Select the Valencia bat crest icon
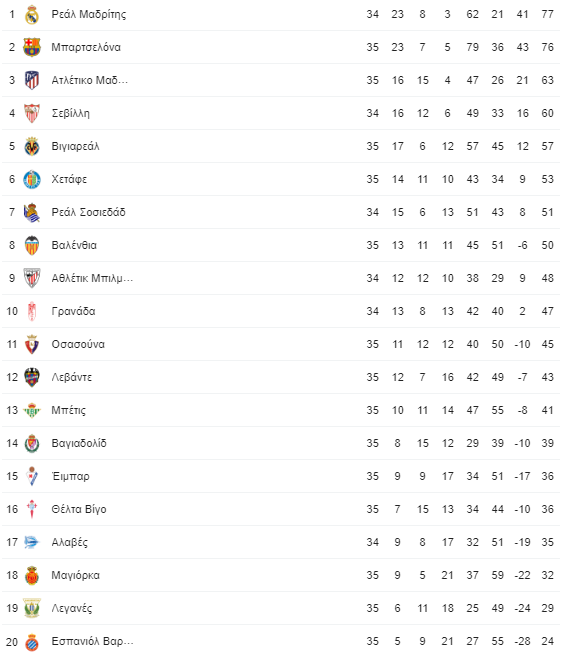 pyautogui.click(x=32, y=246)
